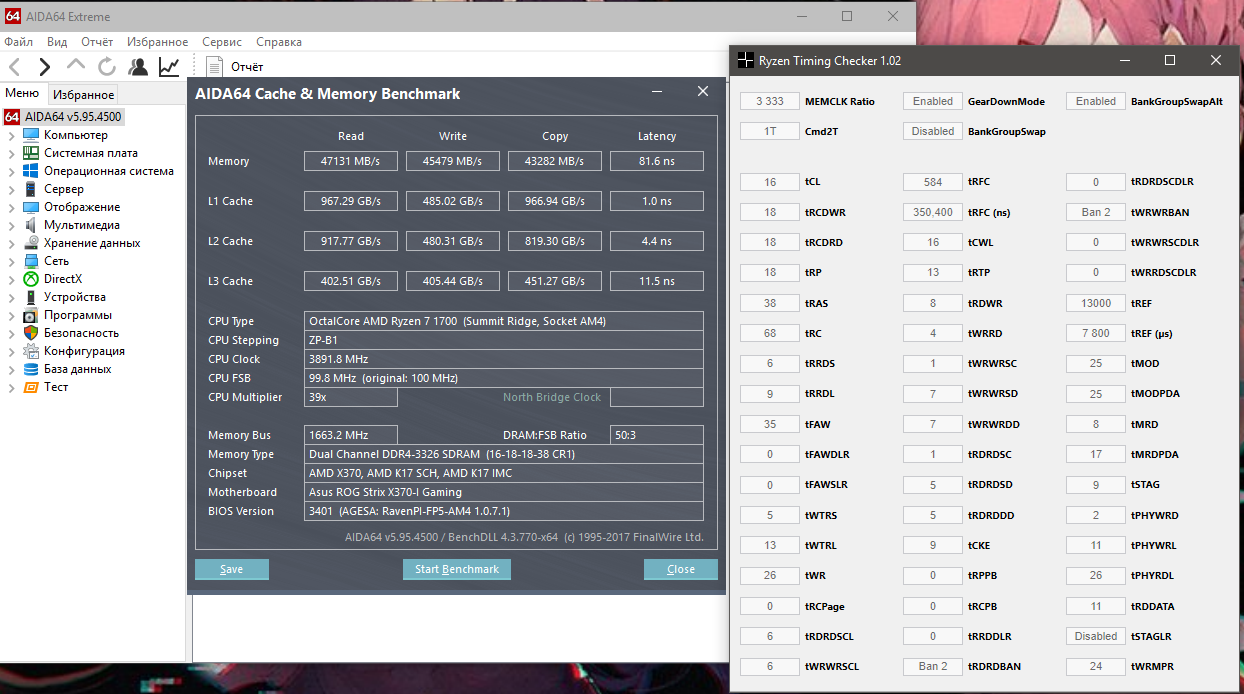Select the База данных database icon
The height and width of the screenshot is (694, 1244).
31,369
